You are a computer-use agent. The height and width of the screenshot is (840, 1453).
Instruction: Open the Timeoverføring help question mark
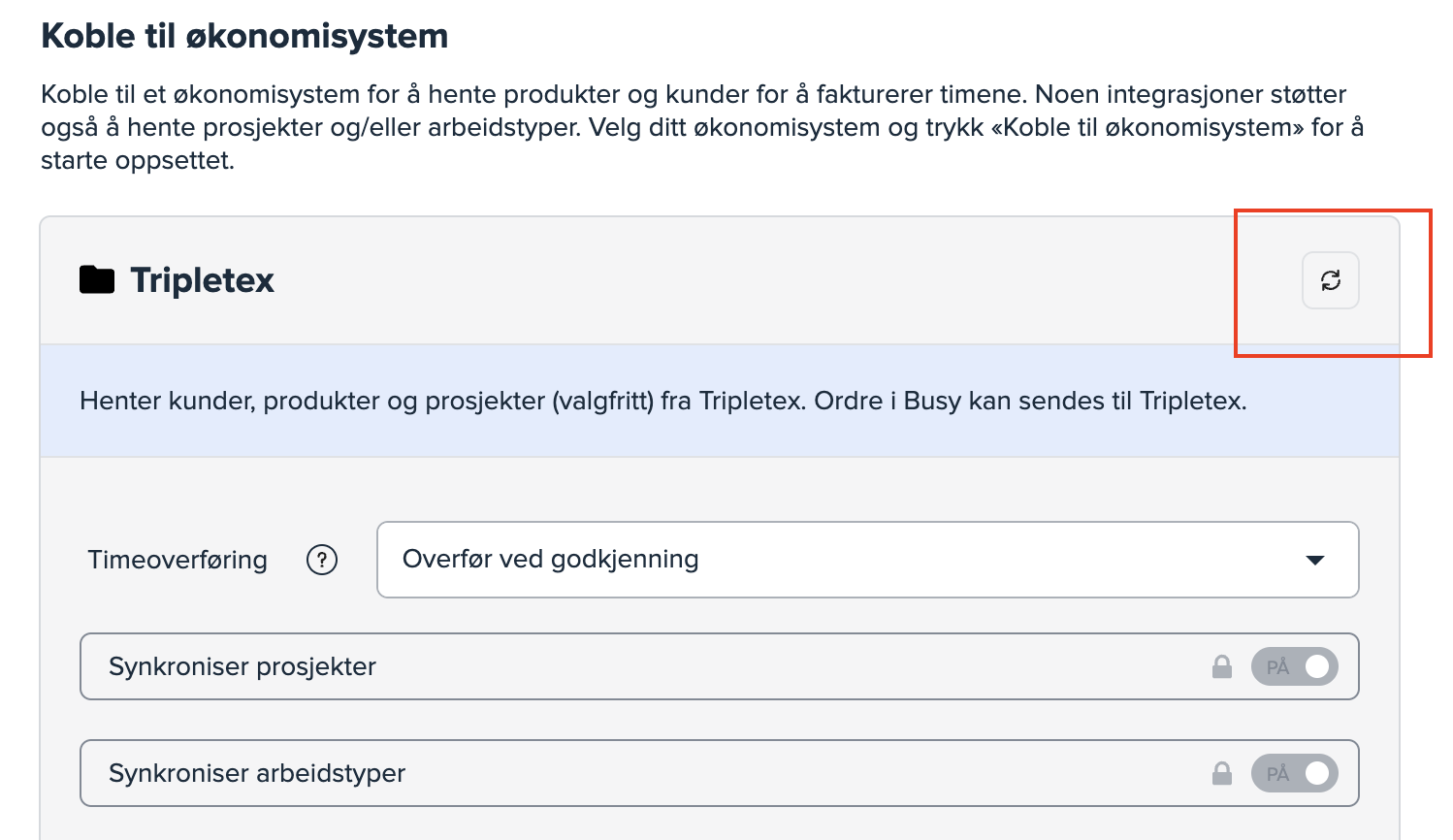[x=322, y=560]
